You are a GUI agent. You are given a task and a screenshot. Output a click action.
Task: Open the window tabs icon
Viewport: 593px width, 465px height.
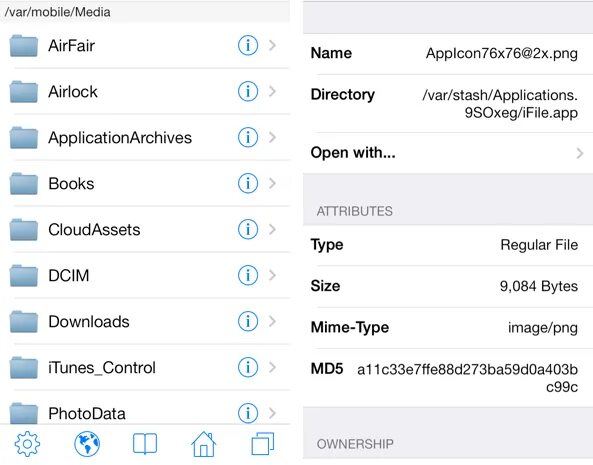(262, 444)
